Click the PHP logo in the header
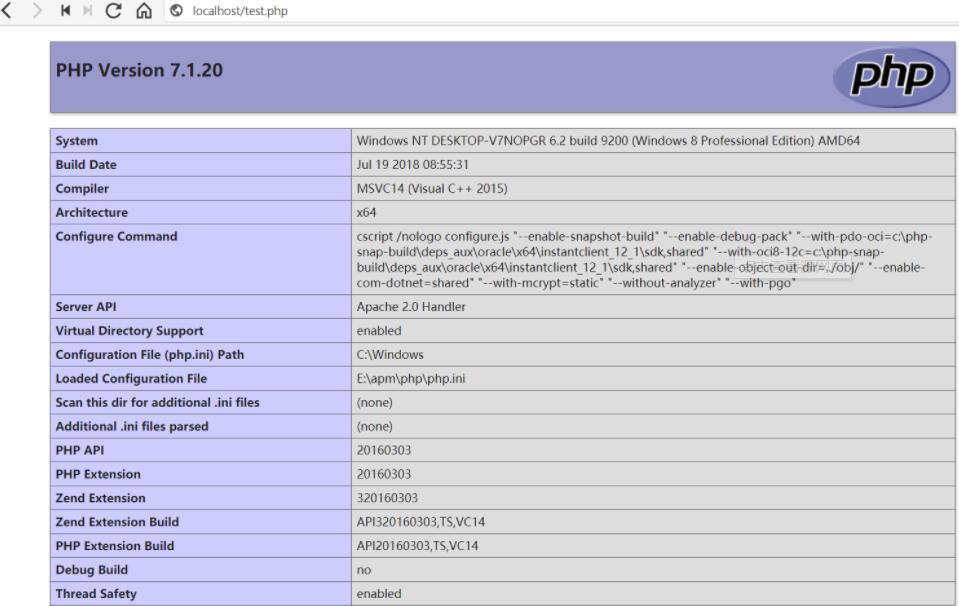Screen dimensions: 959x606 coord(892,77)
